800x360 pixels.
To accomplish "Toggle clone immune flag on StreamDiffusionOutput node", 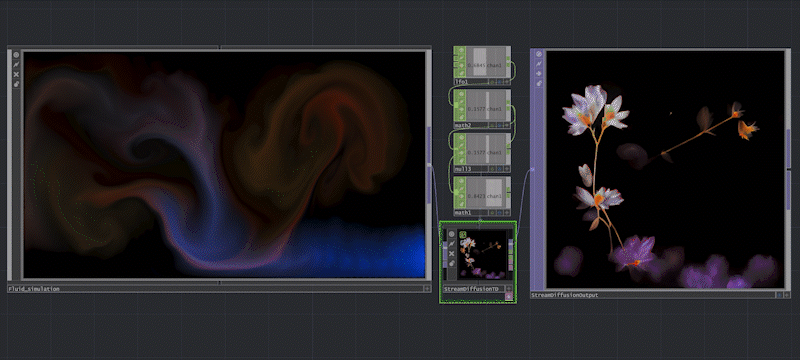I will click(x=539, y=64).
